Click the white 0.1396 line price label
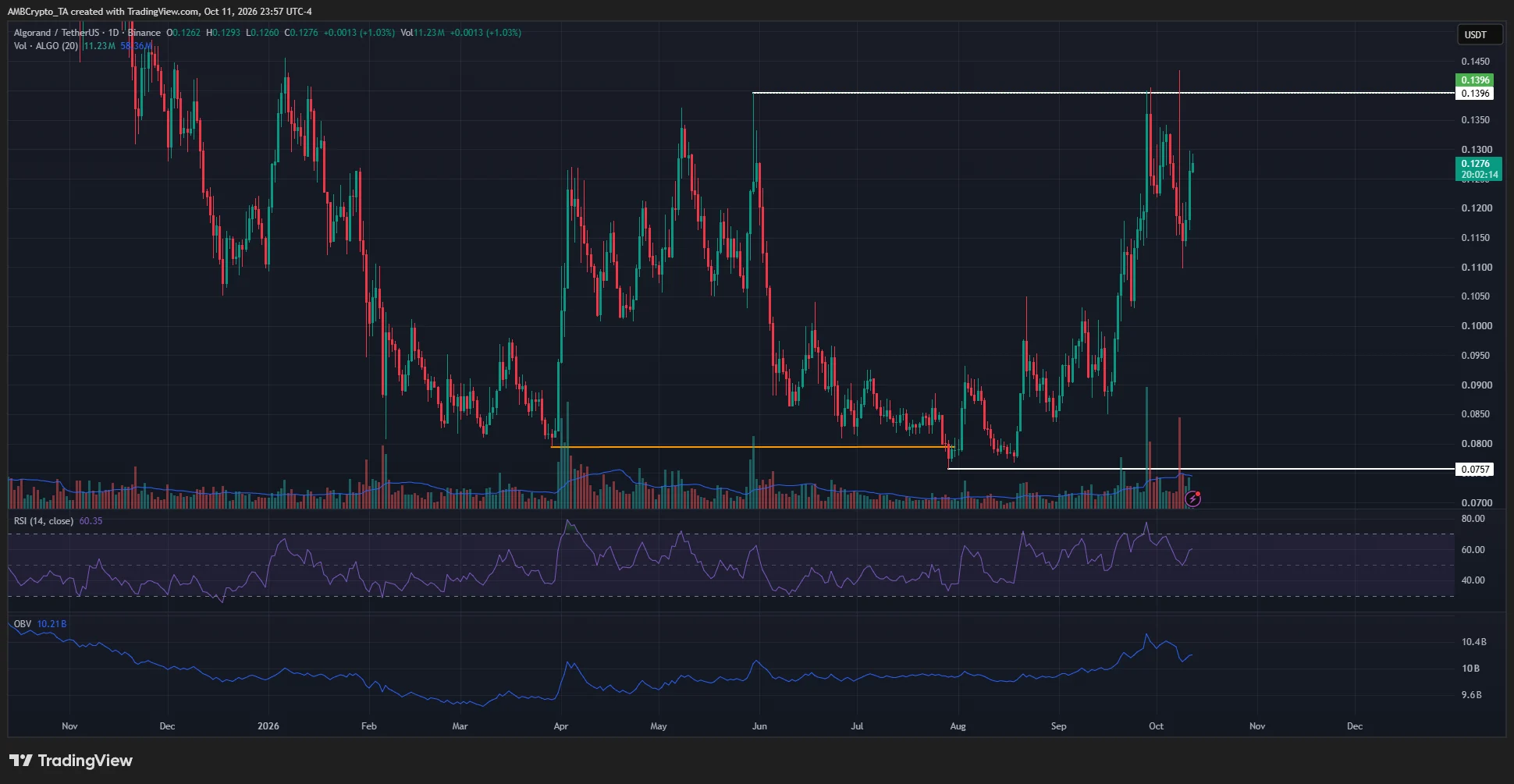Viewport: 1514px width, 784px height. click(x=1475, y=93)
